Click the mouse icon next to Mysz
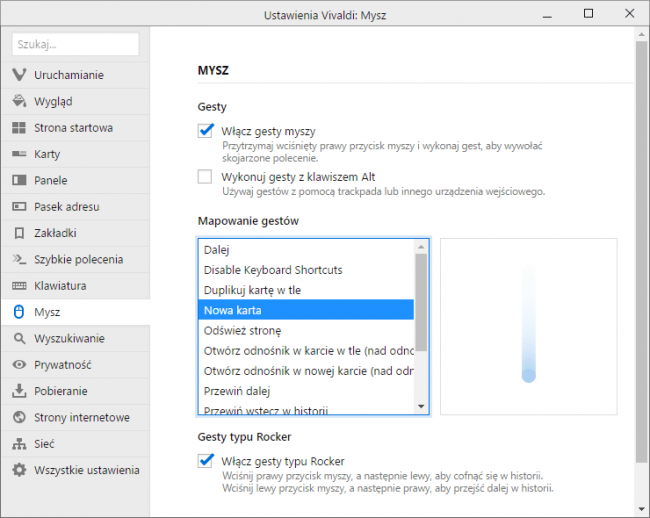This screenshot has height=518, width=650. (19, 312)
